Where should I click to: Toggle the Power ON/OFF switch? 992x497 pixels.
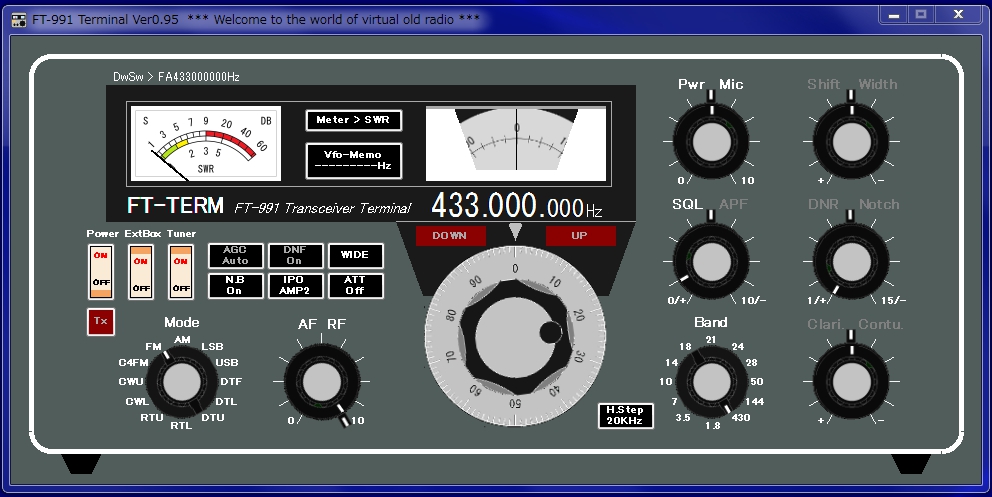pos(101,272)
